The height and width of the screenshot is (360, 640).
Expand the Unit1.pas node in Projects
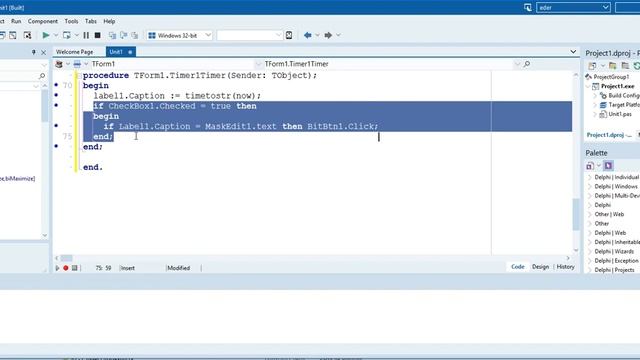pos(595,114)
